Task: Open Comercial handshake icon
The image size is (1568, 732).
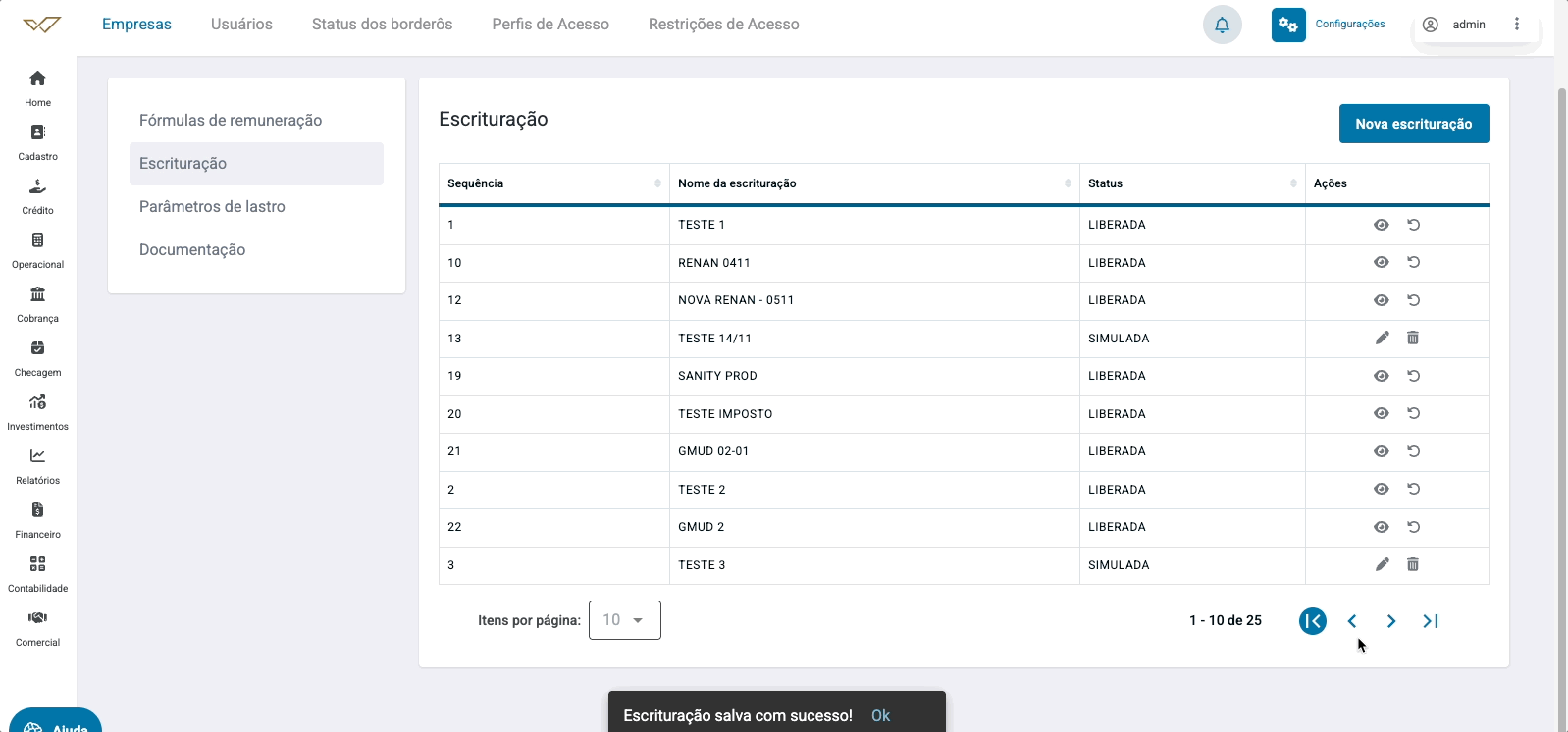Action: tap(37, 618)
